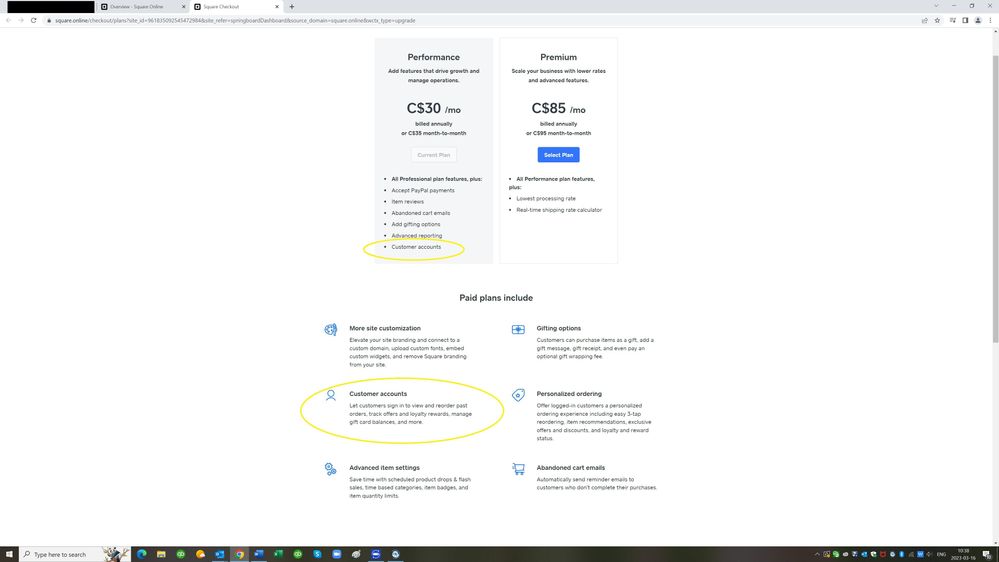Image resolution: width=999 pixels, height=562 pixels.
Task: Click the share page icon in address bar
Action: pyautogui.click(x=924, y=20)
